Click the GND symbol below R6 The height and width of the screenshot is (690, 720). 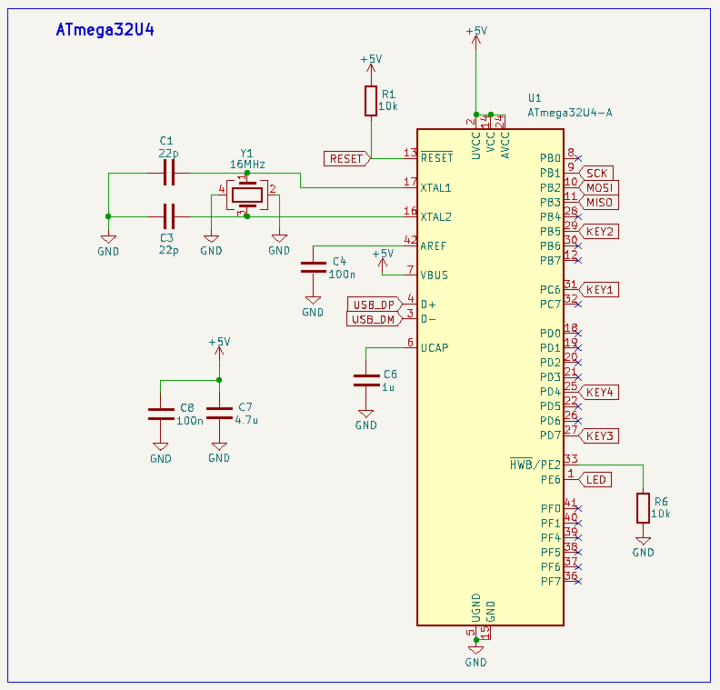643,545
